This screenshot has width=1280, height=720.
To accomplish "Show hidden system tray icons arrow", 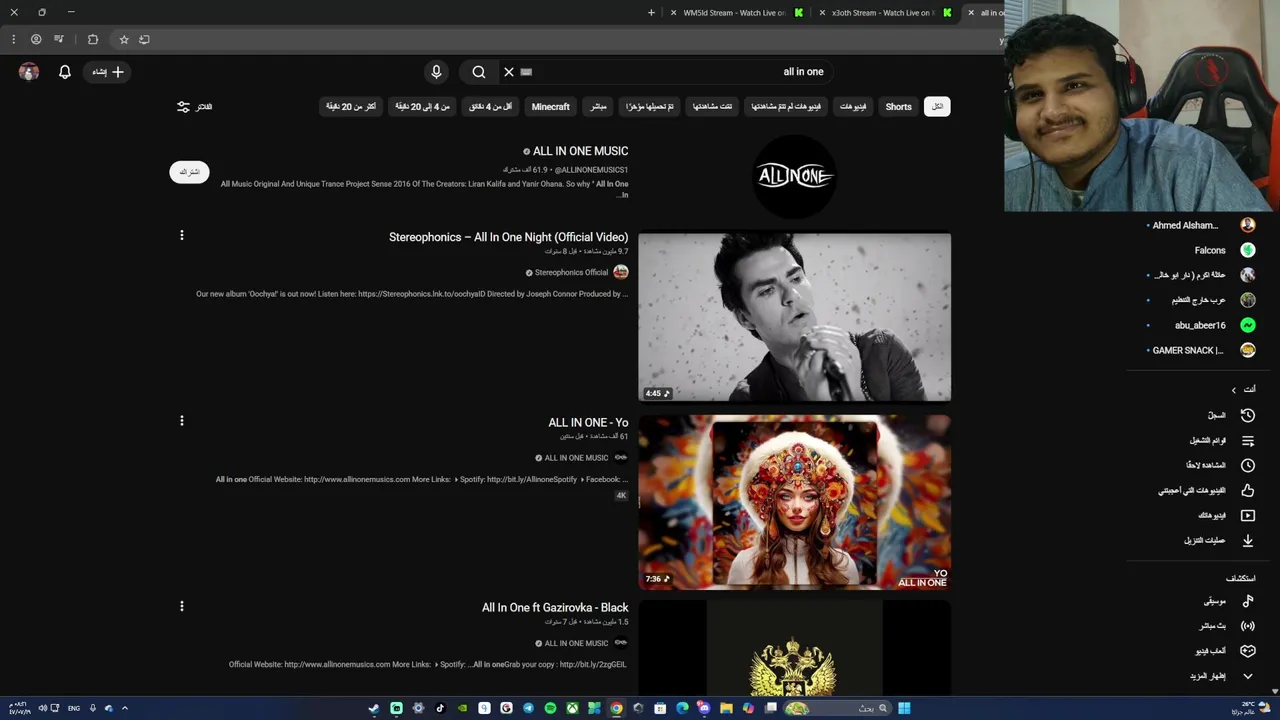I will [x=124, y=708].
